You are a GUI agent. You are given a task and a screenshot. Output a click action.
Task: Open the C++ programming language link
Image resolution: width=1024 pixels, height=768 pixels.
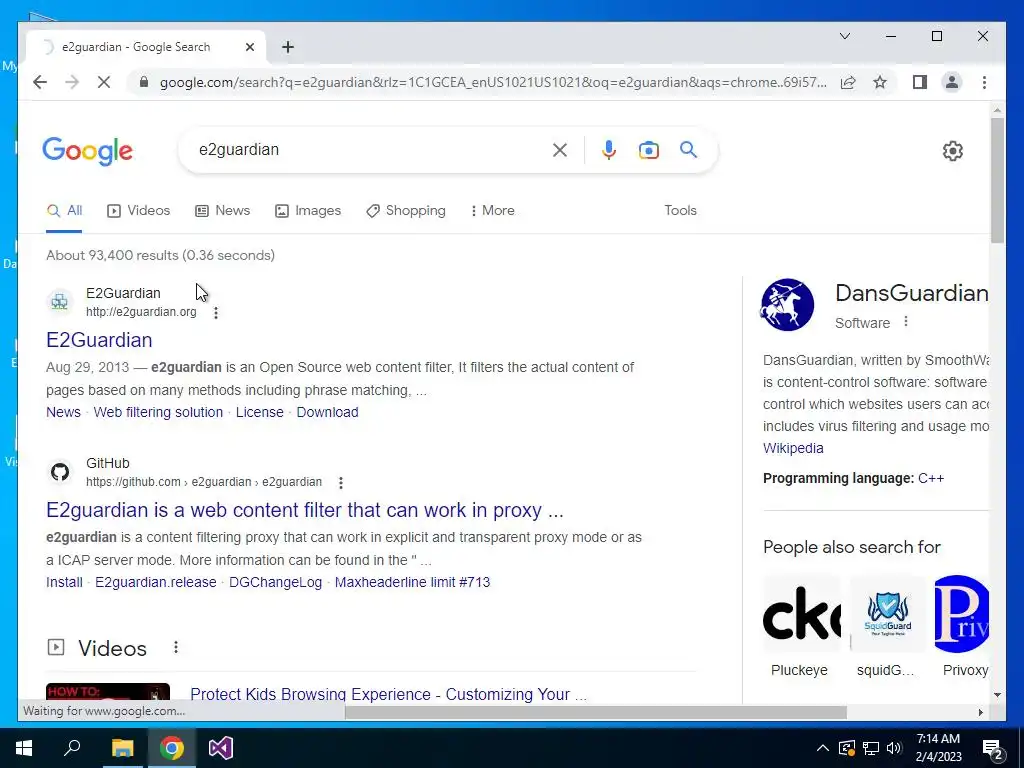(931, 478)
